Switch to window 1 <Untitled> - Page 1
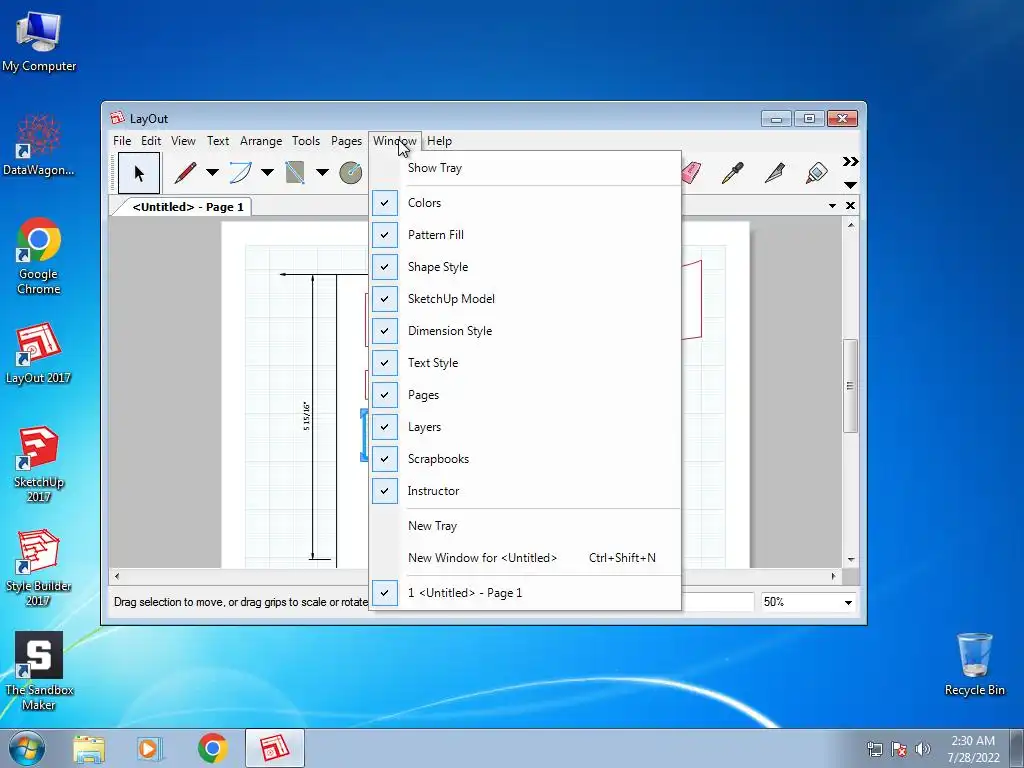1024x768 pixels. click(525, 592)
